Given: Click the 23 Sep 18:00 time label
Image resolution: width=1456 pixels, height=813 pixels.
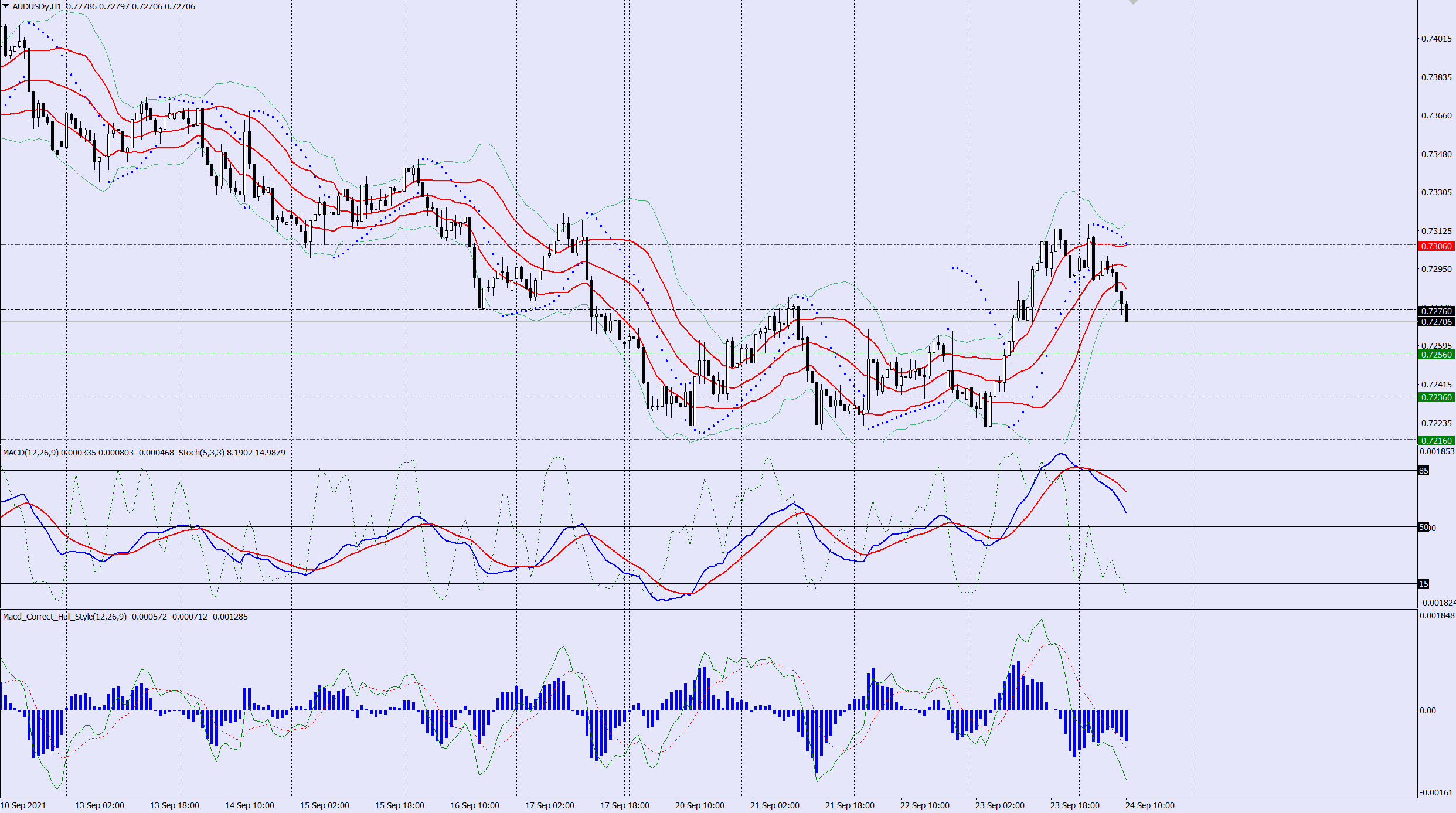Looking at the screenshot, I should (x=1075, y=805).
